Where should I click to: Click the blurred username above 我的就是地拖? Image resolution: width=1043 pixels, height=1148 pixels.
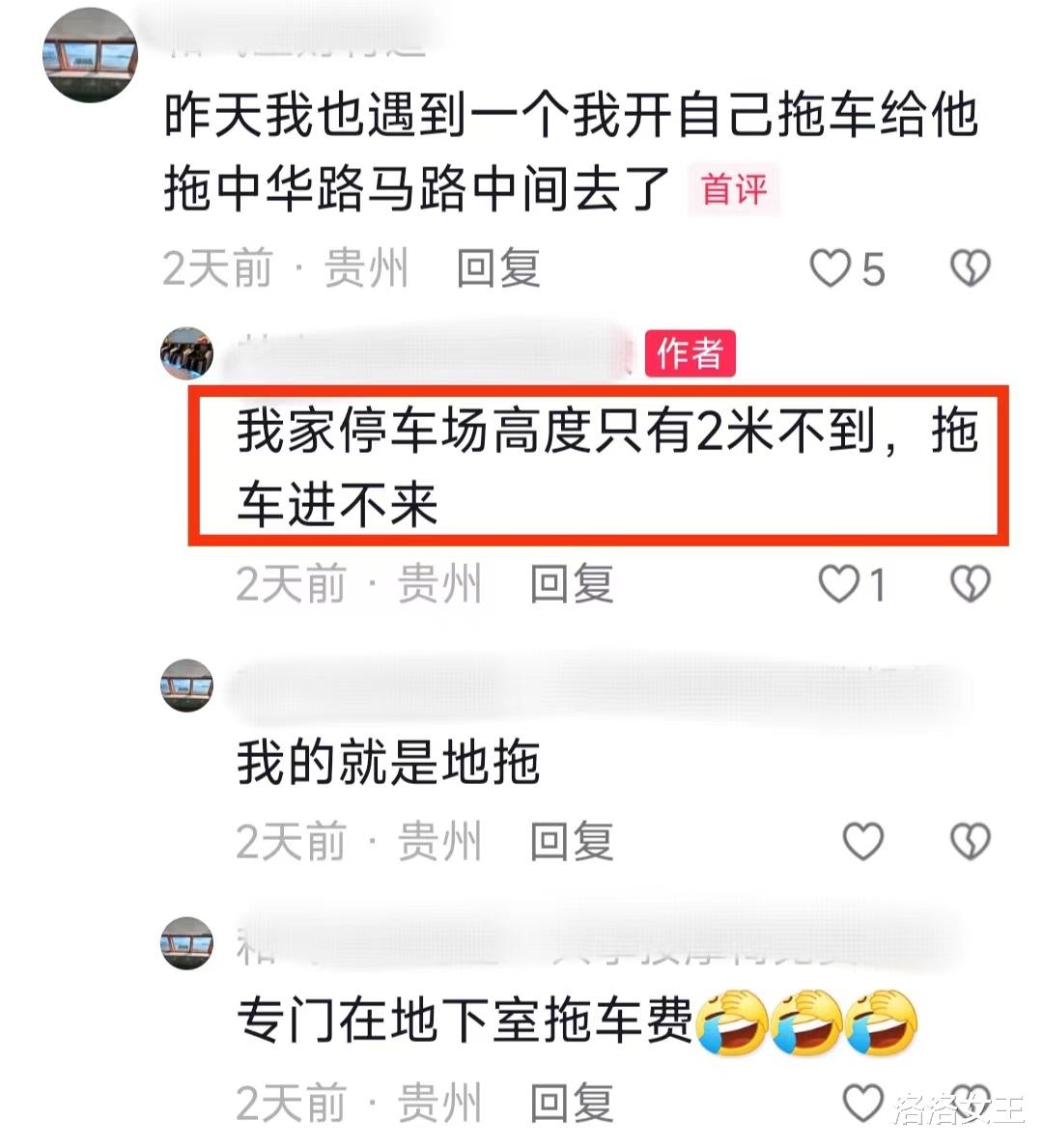click(x=593, y=686)
